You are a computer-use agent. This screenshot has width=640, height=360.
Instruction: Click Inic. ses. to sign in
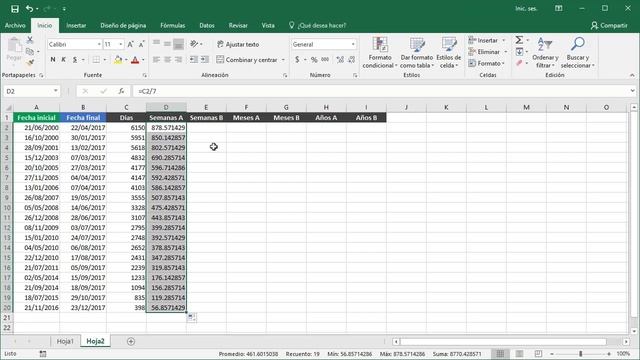point(526,9)
